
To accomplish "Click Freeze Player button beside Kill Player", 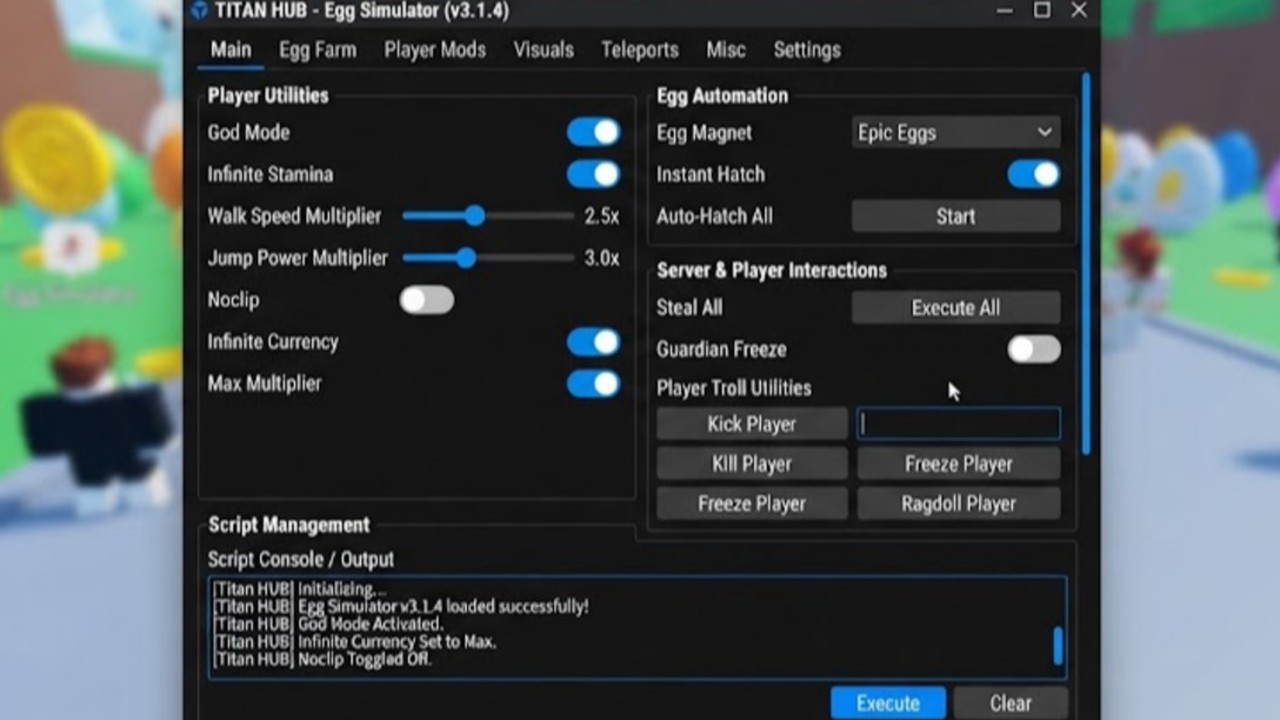I will (959, 464).
